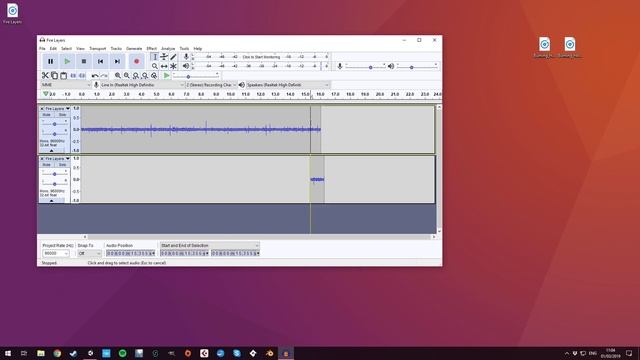Skip to End of the project
The height and width of the screenshot is (360, 640).
(117, 61)
